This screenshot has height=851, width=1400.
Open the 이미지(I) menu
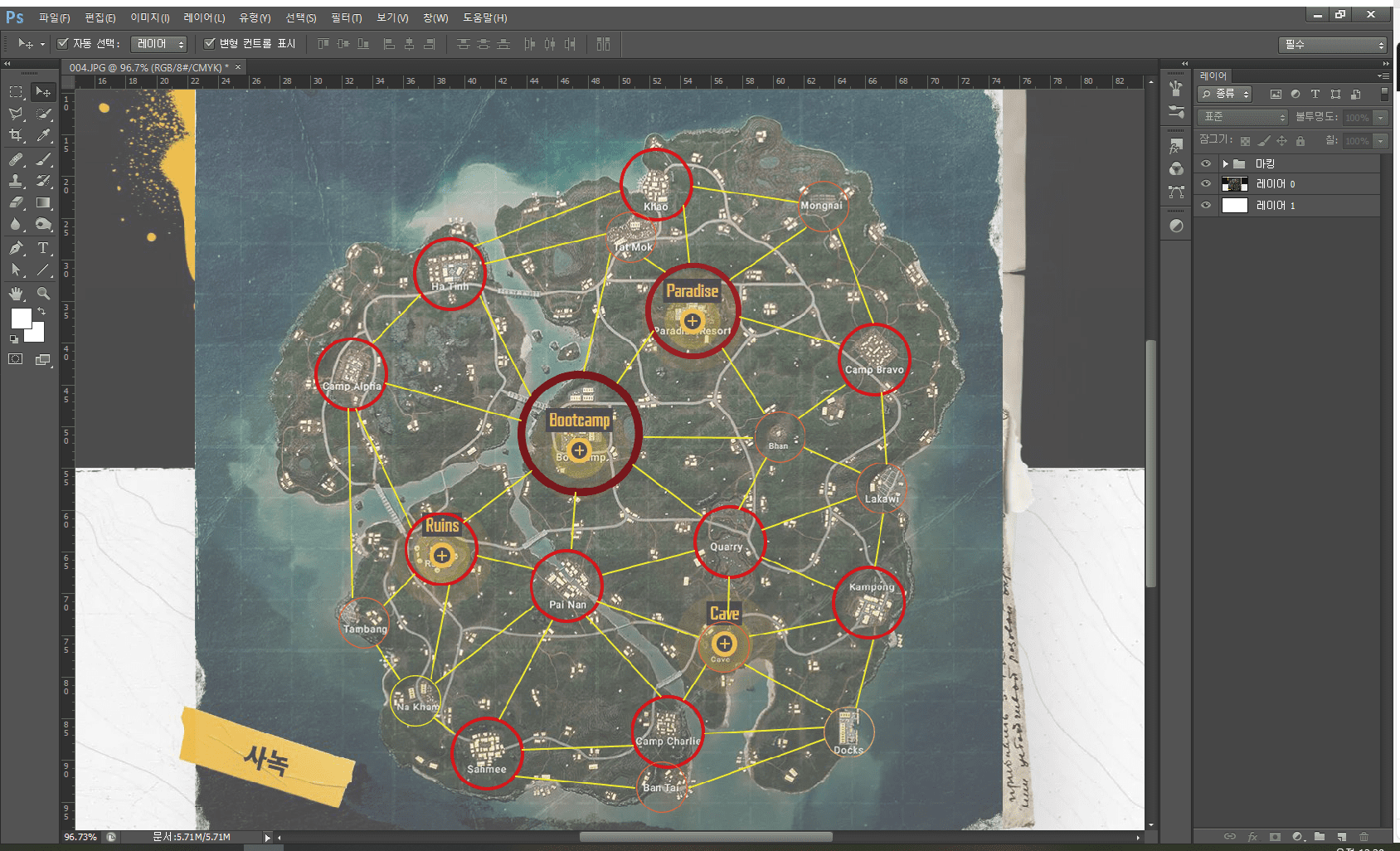click(x=149, y=17)
